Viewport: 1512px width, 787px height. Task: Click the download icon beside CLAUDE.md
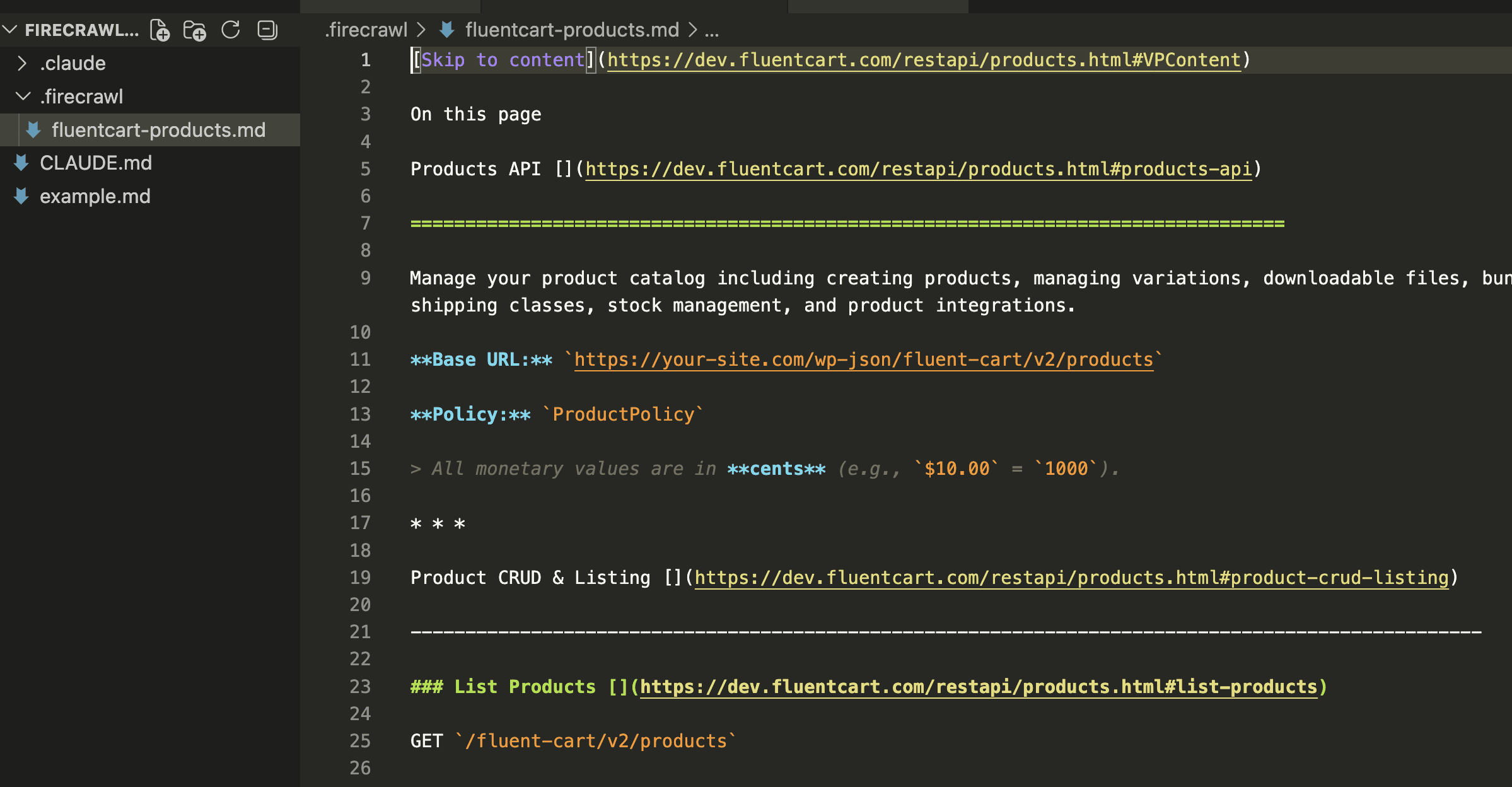click(21, 163)
